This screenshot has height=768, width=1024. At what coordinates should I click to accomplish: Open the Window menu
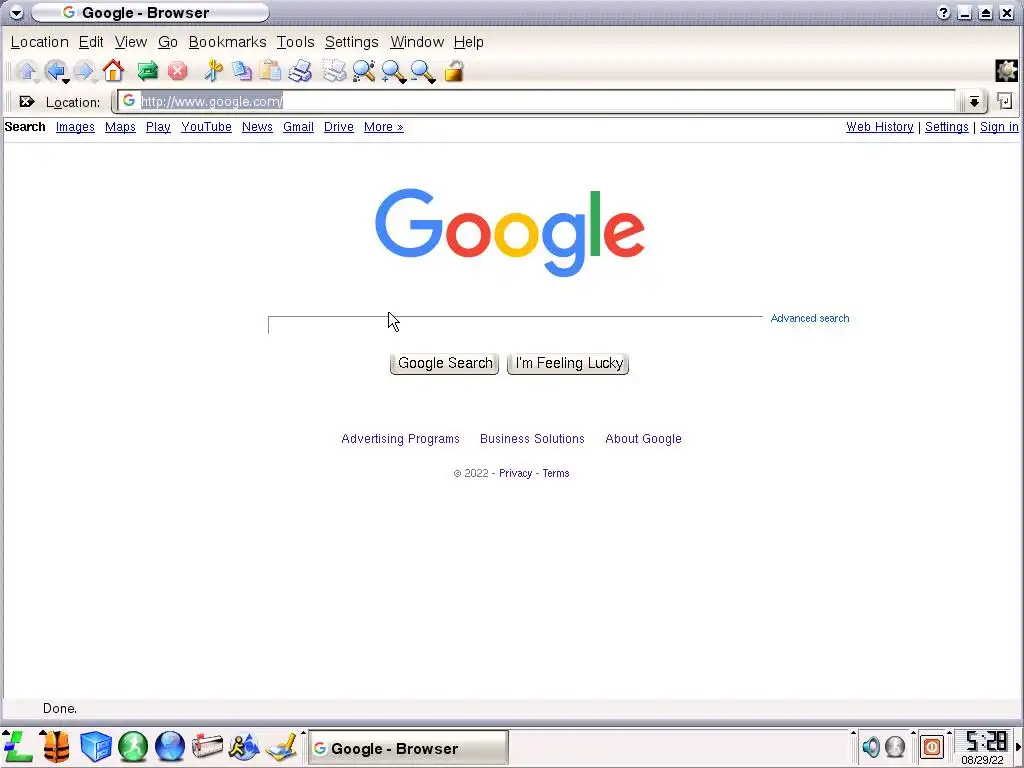pyautogui.click(x=417, y=42)
